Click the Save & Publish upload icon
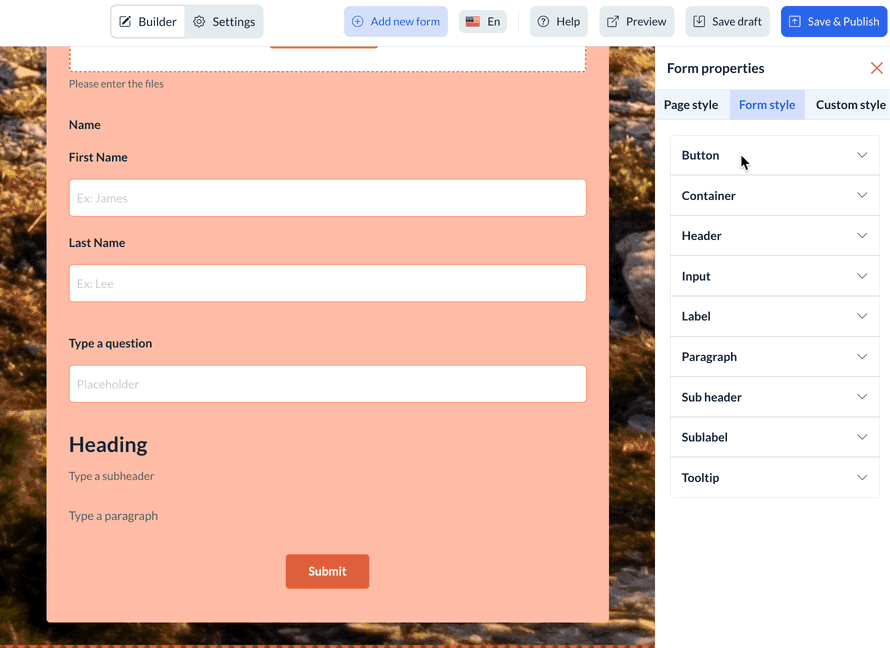890x648 pixels. click(795, 22)
